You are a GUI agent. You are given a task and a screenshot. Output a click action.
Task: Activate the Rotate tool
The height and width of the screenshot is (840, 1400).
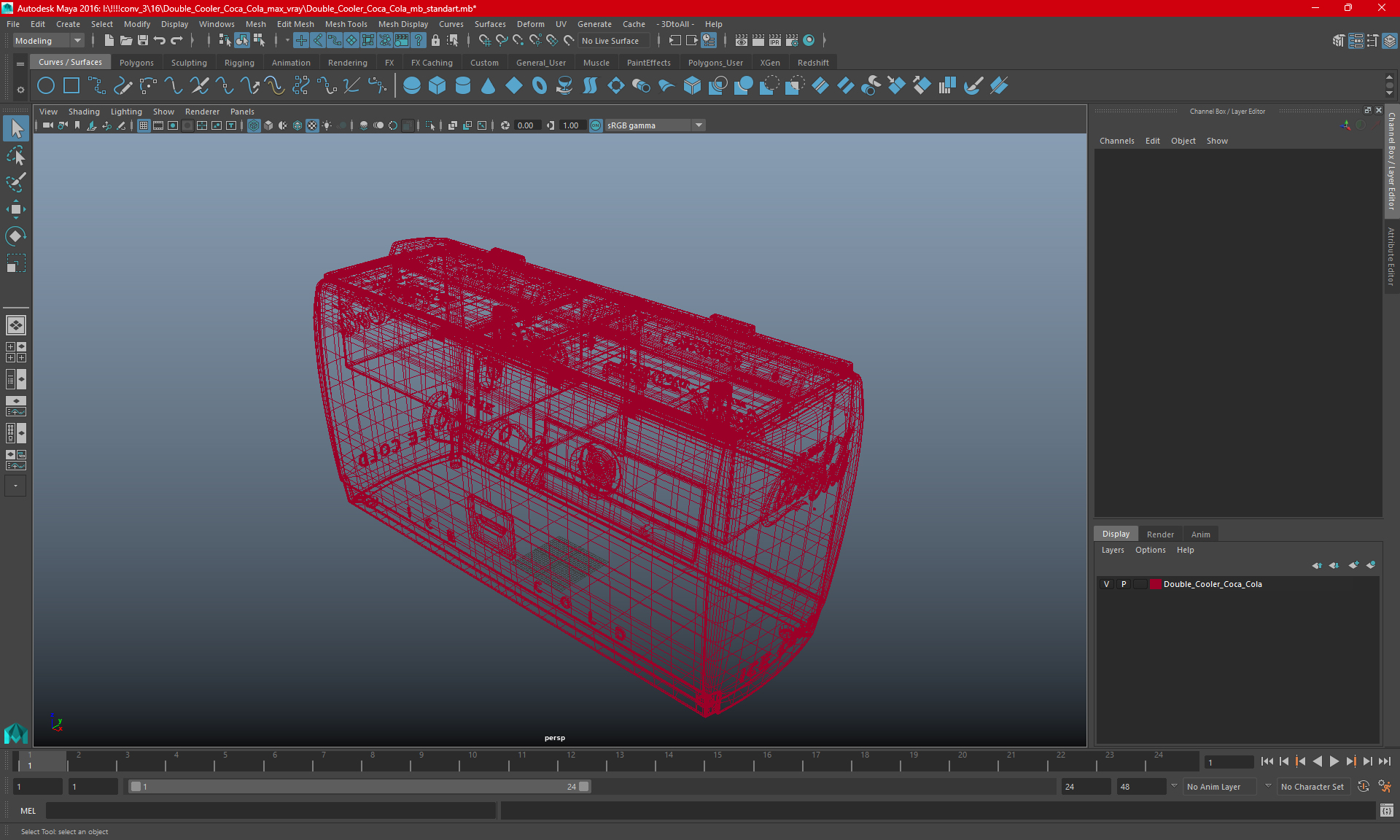pyautogui.click(x=16, y=236)
